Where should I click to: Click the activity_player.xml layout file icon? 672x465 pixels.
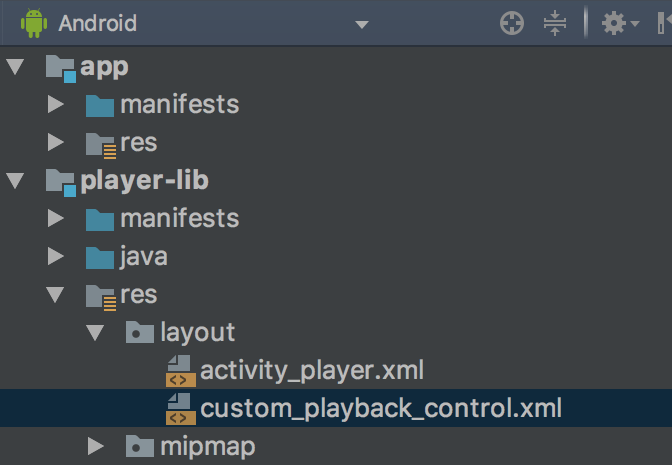pos(181,371)
